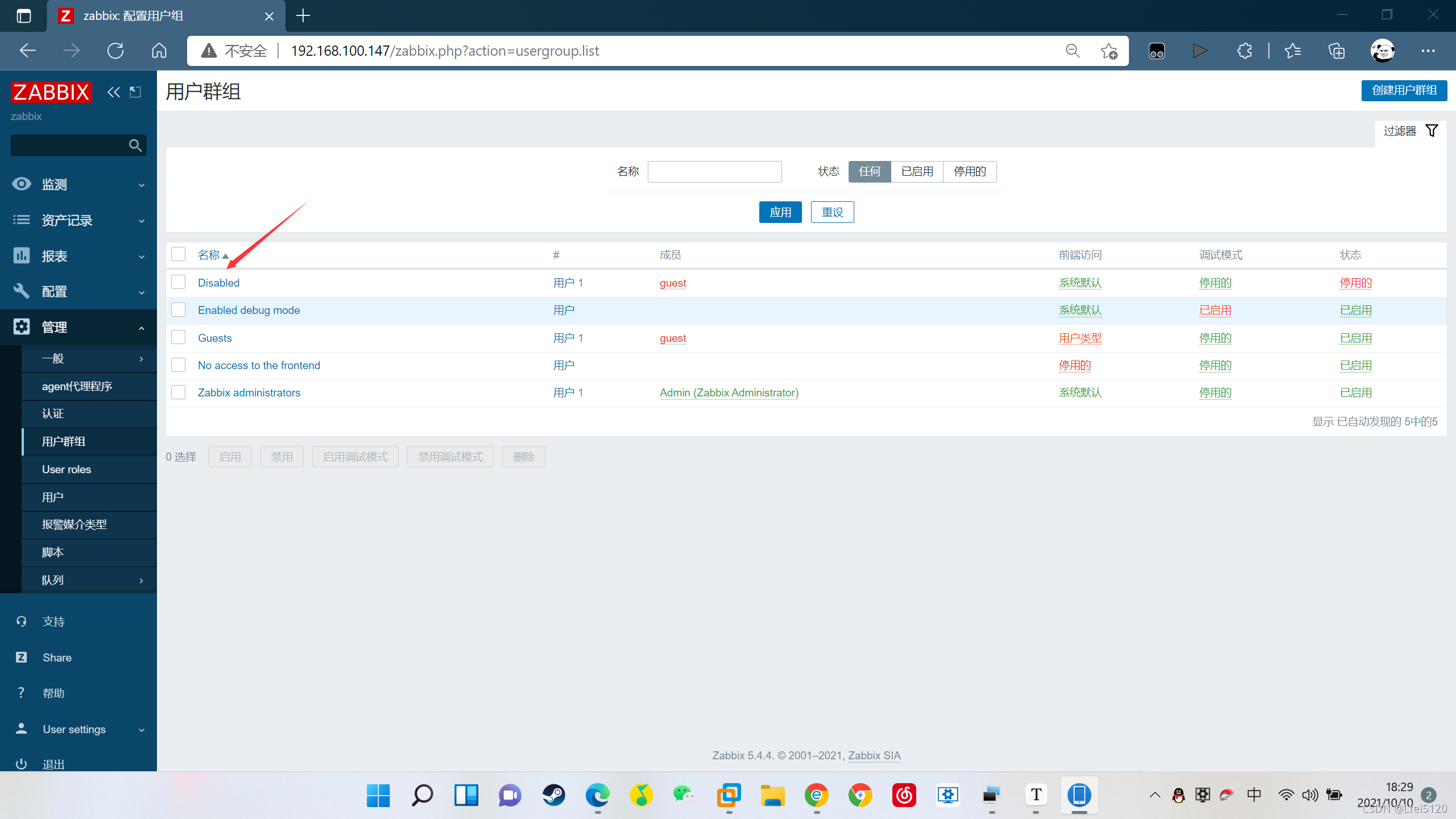
Task: Open the browser profile avatar
Action: point(1383,51)
